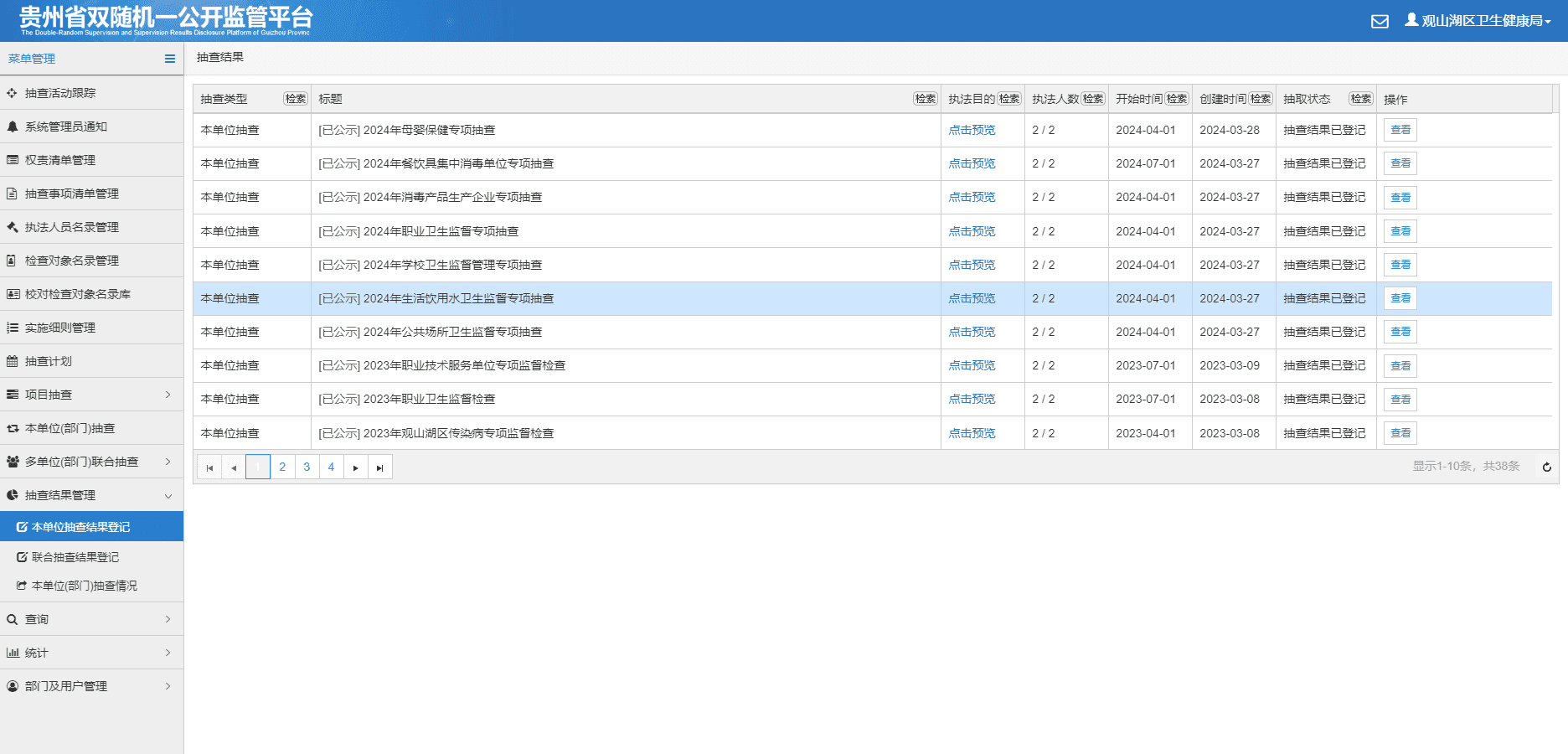Open the 观山湖区卫生健康局 user dropdown

(x=1478, y=21)
